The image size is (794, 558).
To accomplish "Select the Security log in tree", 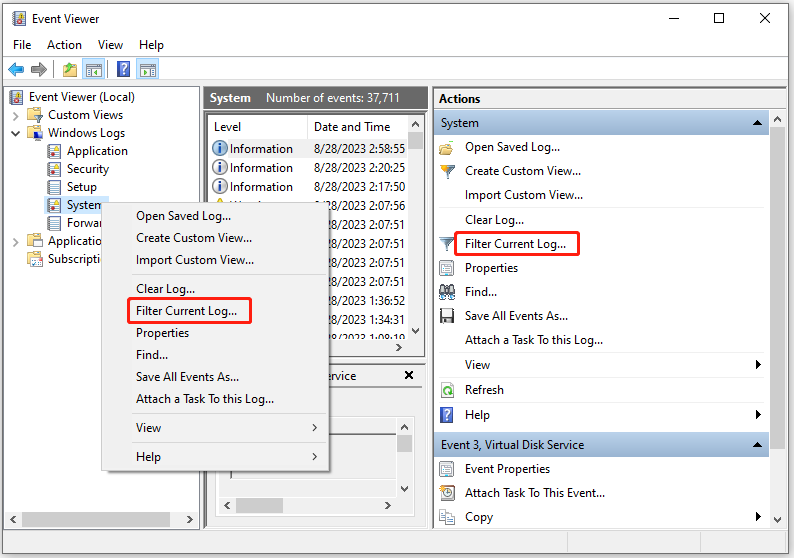I will [88, 169].
